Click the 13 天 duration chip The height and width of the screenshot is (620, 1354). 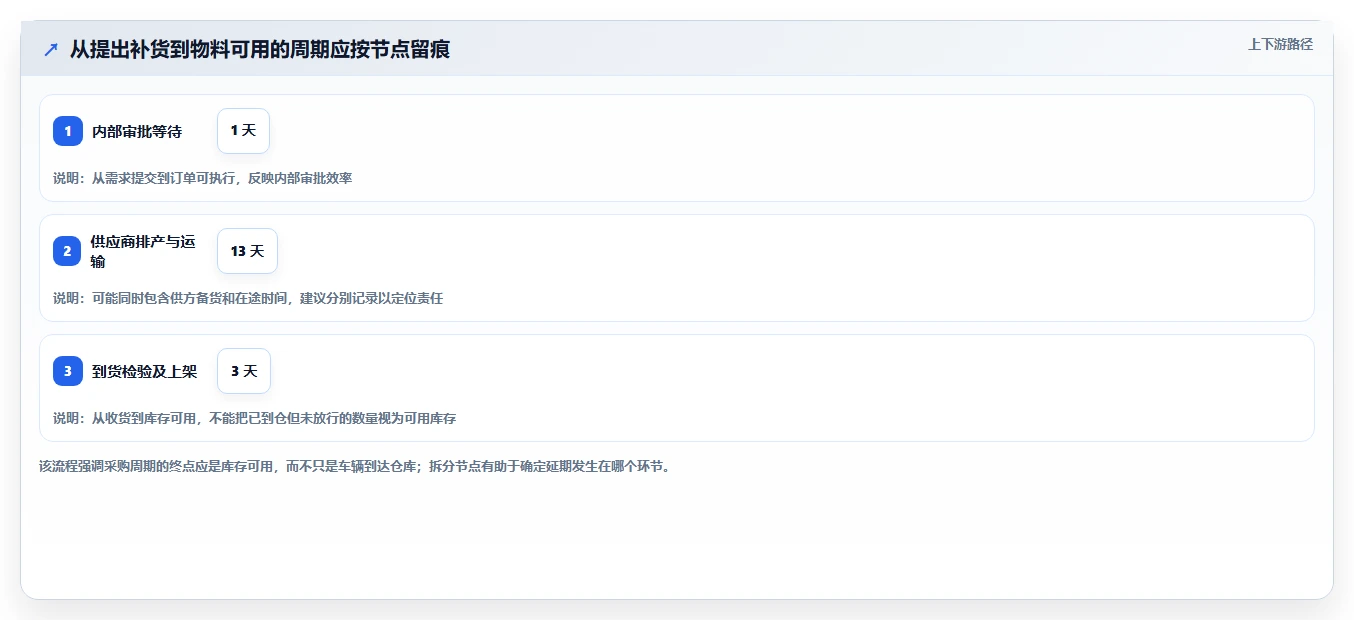tap(247, 251)
